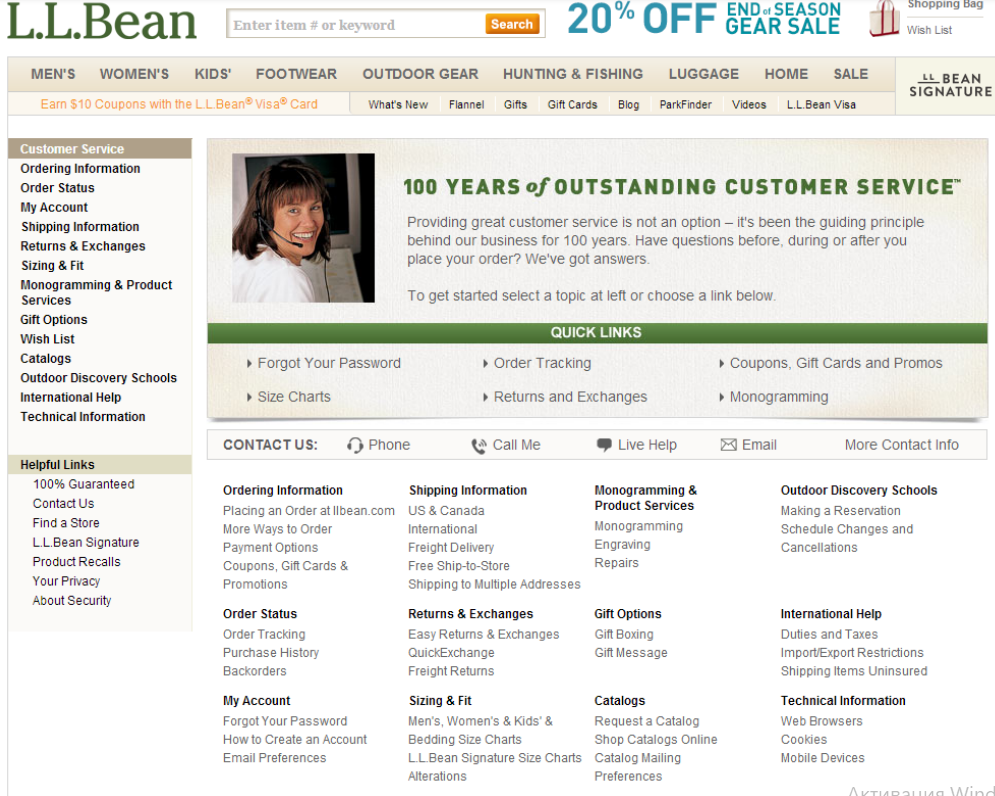Image resolution: width=995 pixels, height=796 pixels.
Task: Open the What's New link
Action: (398, 105)
